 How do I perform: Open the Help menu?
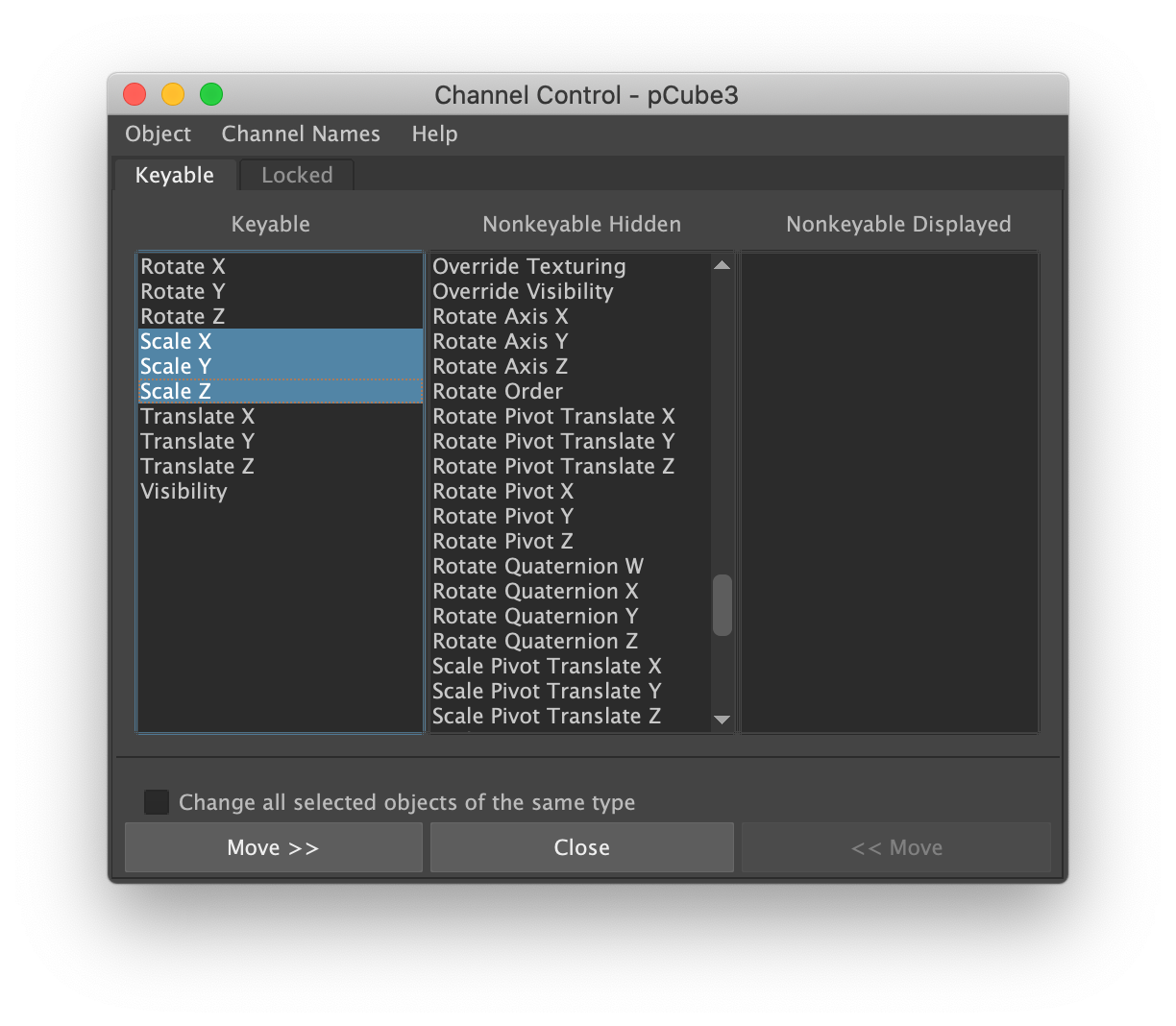[x=434, y=134]
